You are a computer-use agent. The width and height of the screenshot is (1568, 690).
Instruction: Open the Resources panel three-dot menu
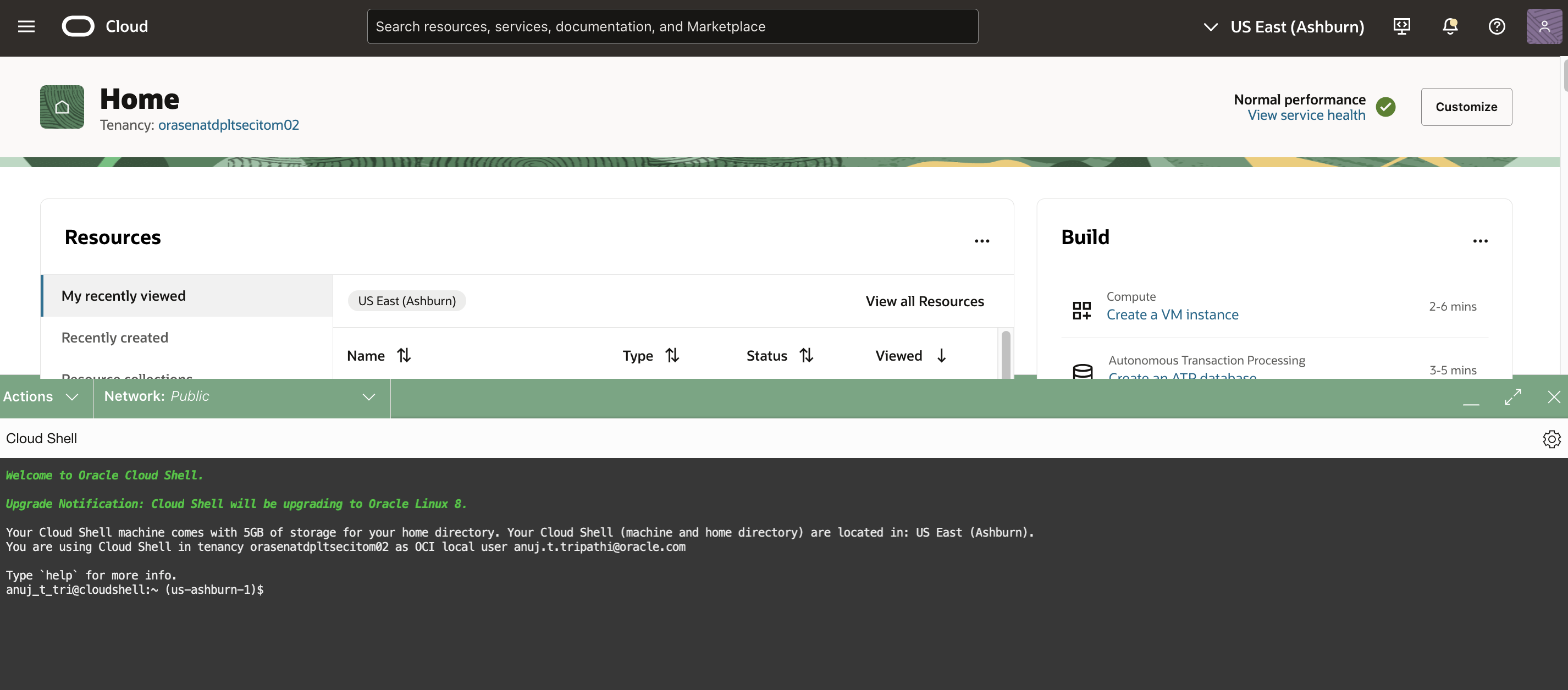981,241
